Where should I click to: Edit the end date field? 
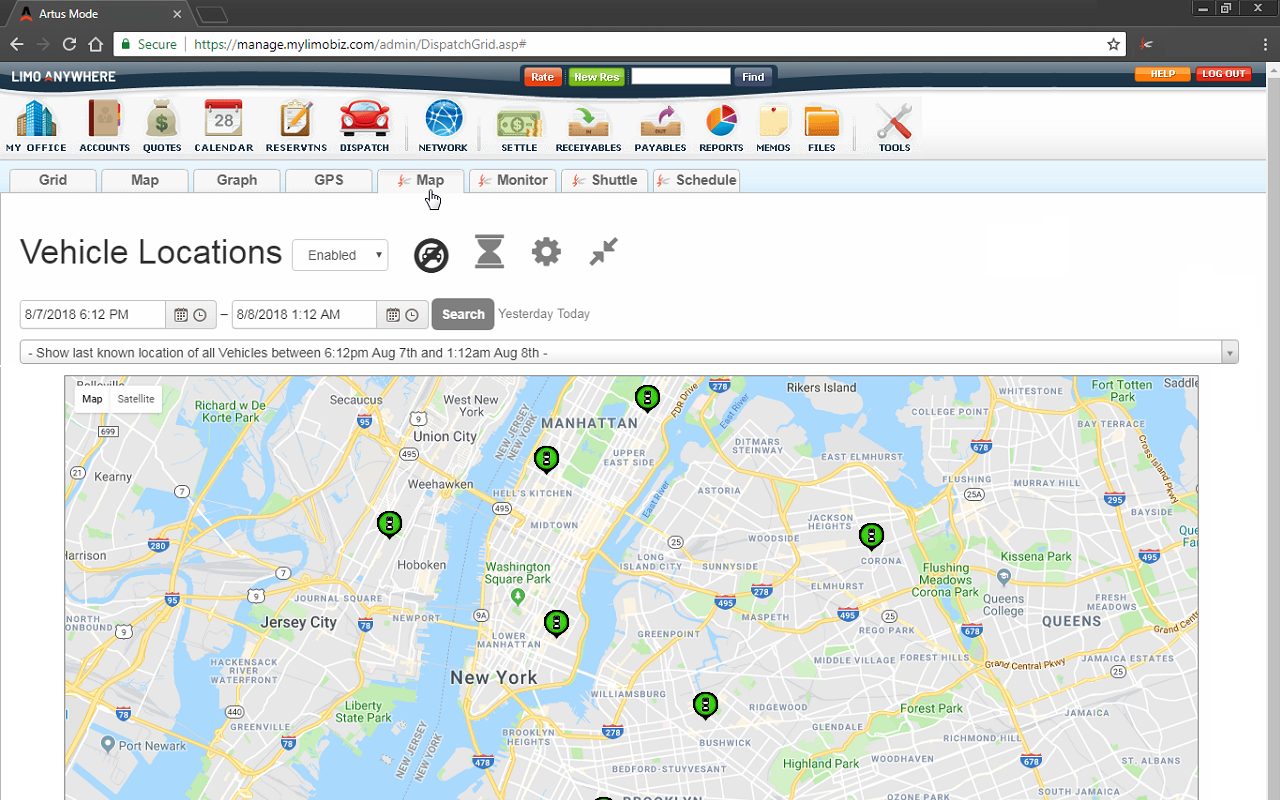pos(305,314)
